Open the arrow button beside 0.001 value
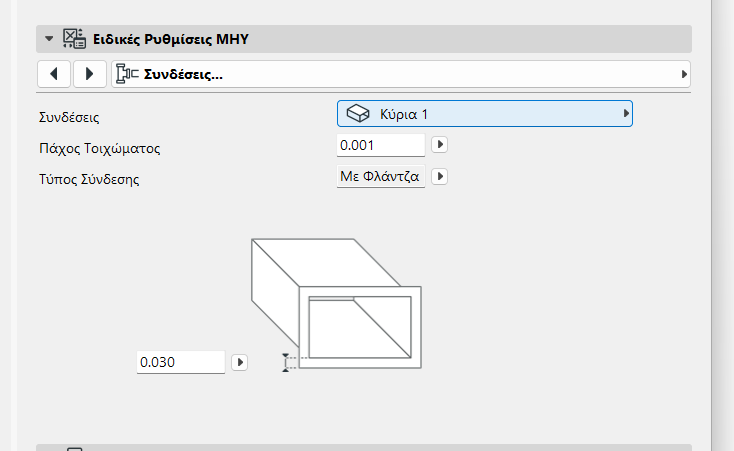This screenshot has width=734, height=451. 438,146
